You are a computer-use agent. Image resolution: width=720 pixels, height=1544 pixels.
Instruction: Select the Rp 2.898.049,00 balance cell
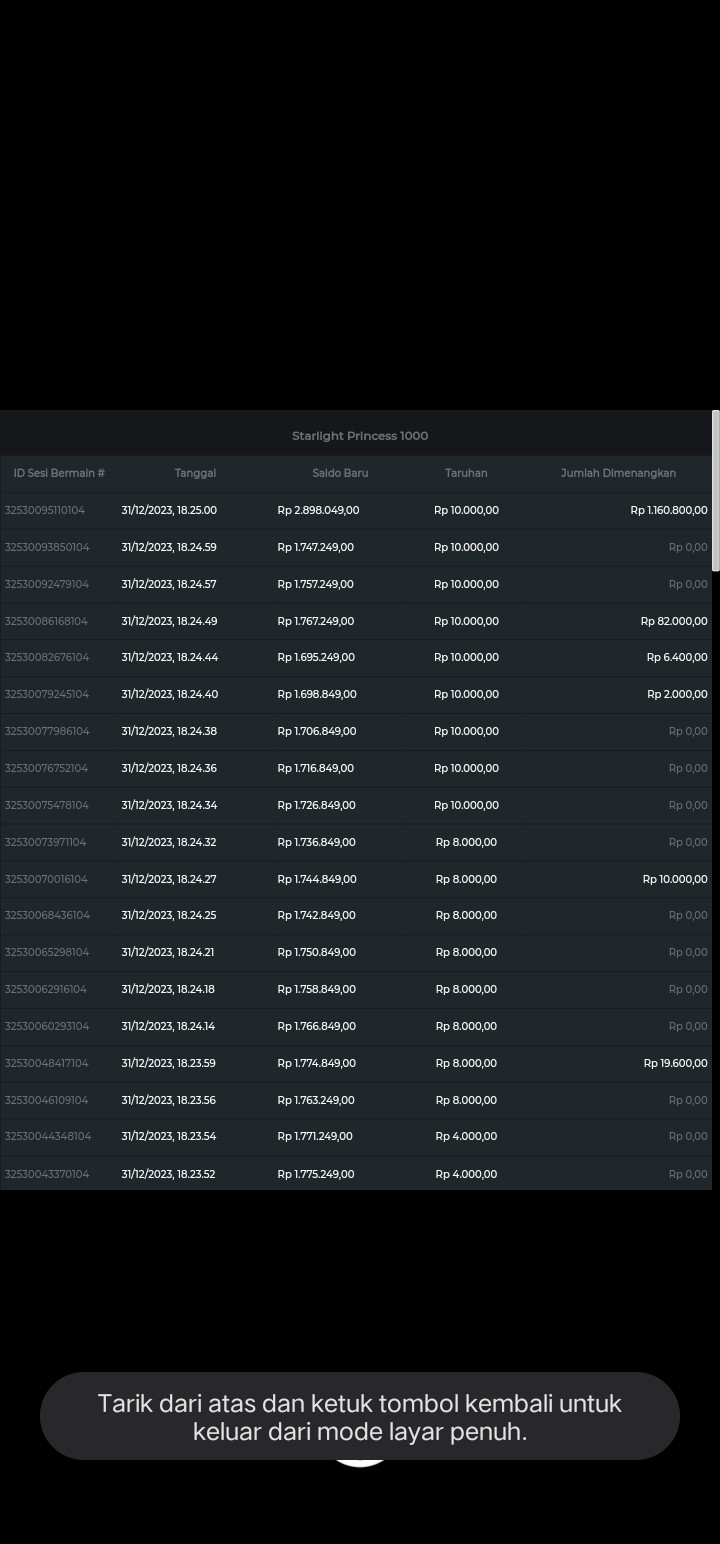click(318, 510)
